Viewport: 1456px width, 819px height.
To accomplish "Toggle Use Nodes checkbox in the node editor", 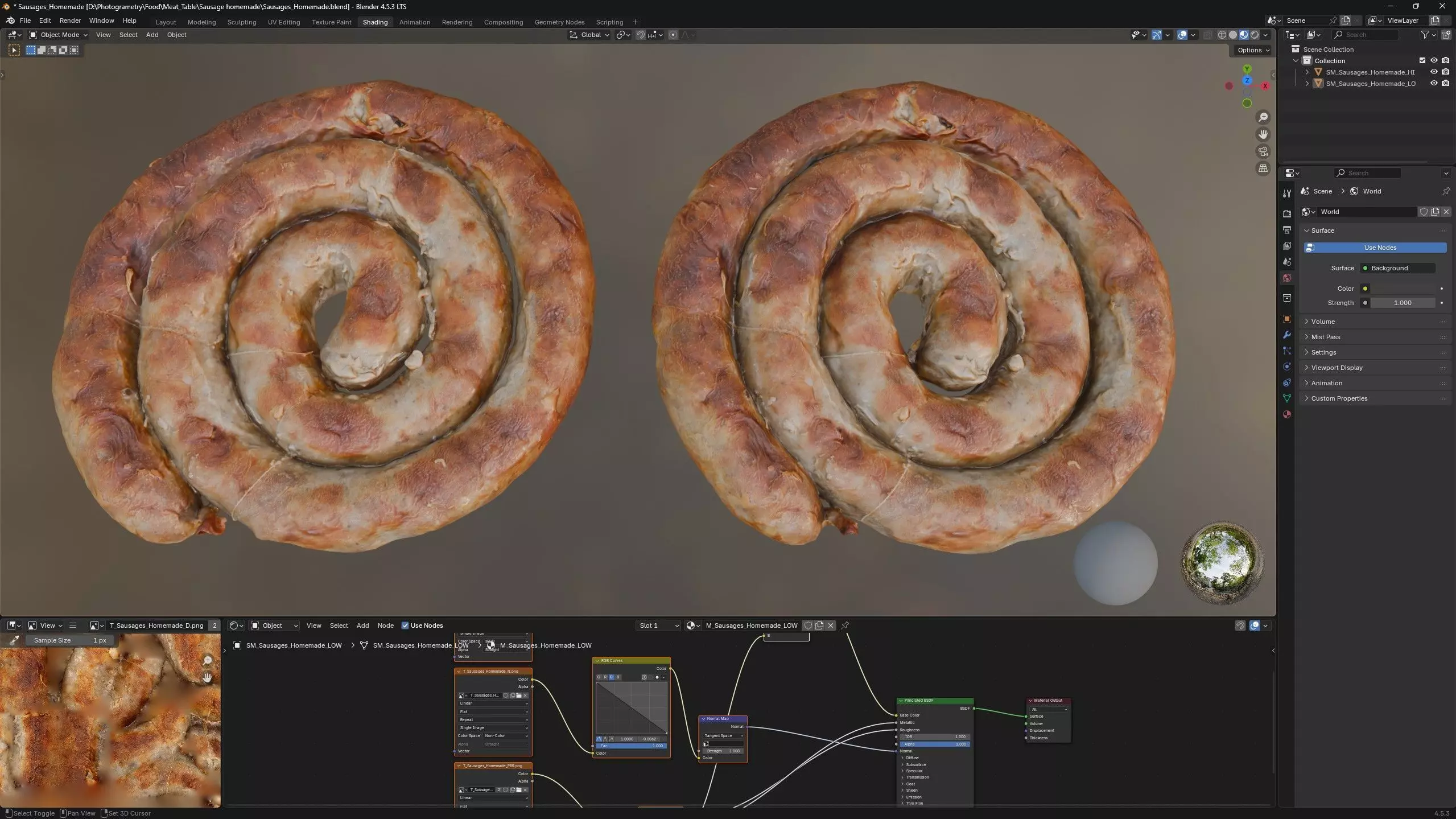I will pyautogui.click(x=405, y=625).
